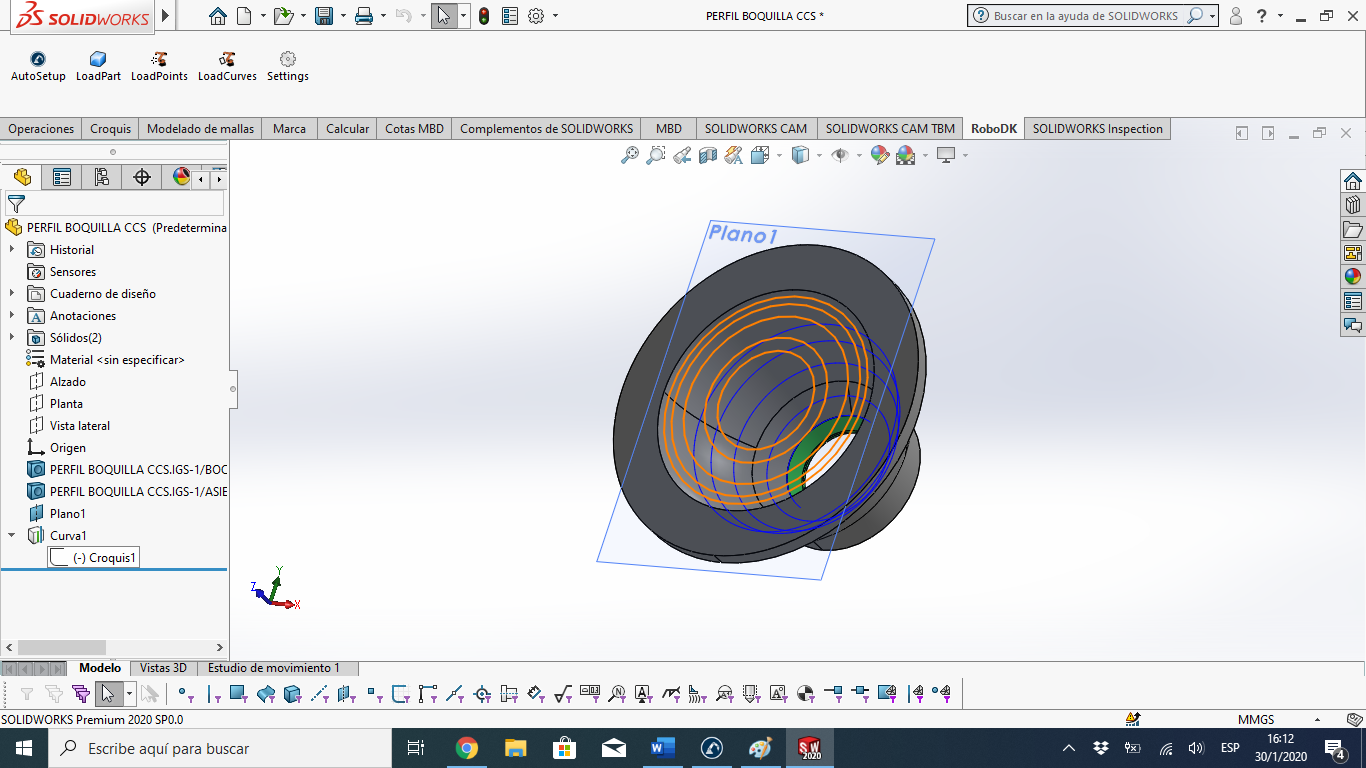Click Zoom to Fit magnifier icon
Screen dimensions: 1366x768
pyautogui.click(x=630, y=155)
